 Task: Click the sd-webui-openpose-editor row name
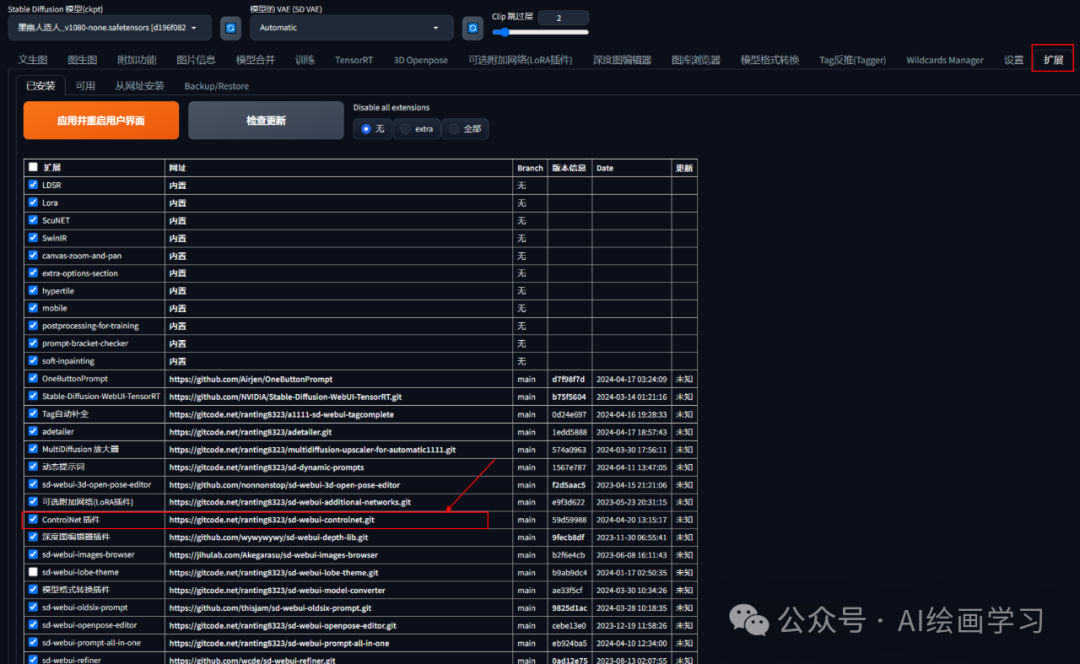tap(90, 625)
